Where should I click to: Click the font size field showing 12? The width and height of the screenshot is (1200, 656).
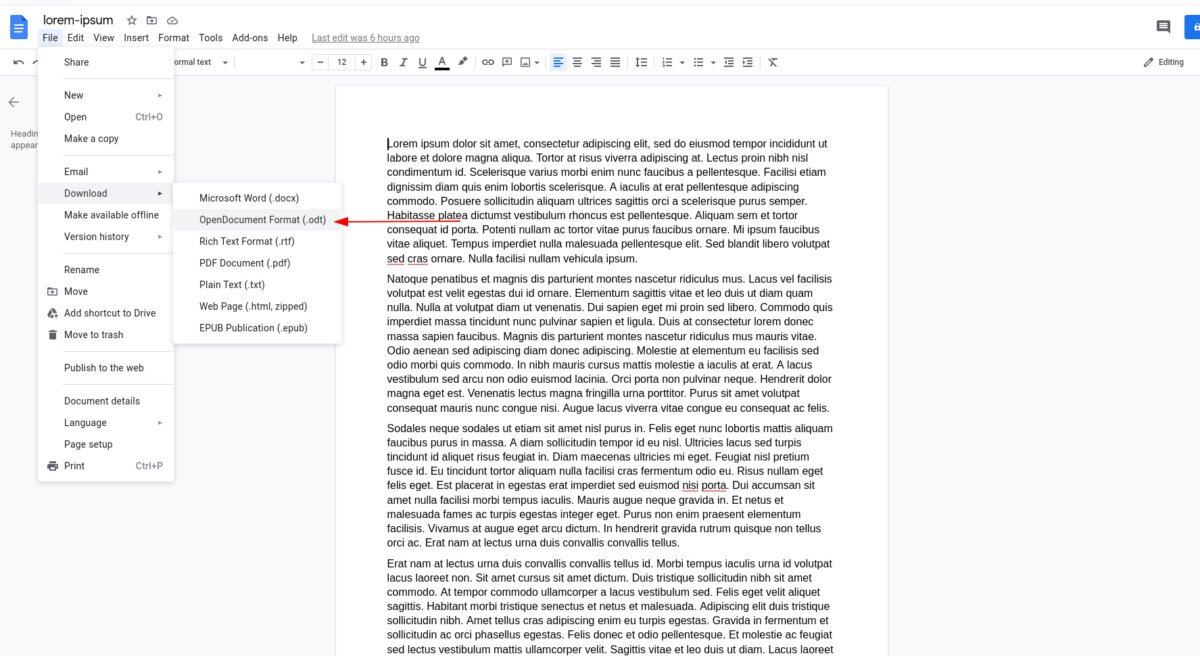[x=342, y=62]
